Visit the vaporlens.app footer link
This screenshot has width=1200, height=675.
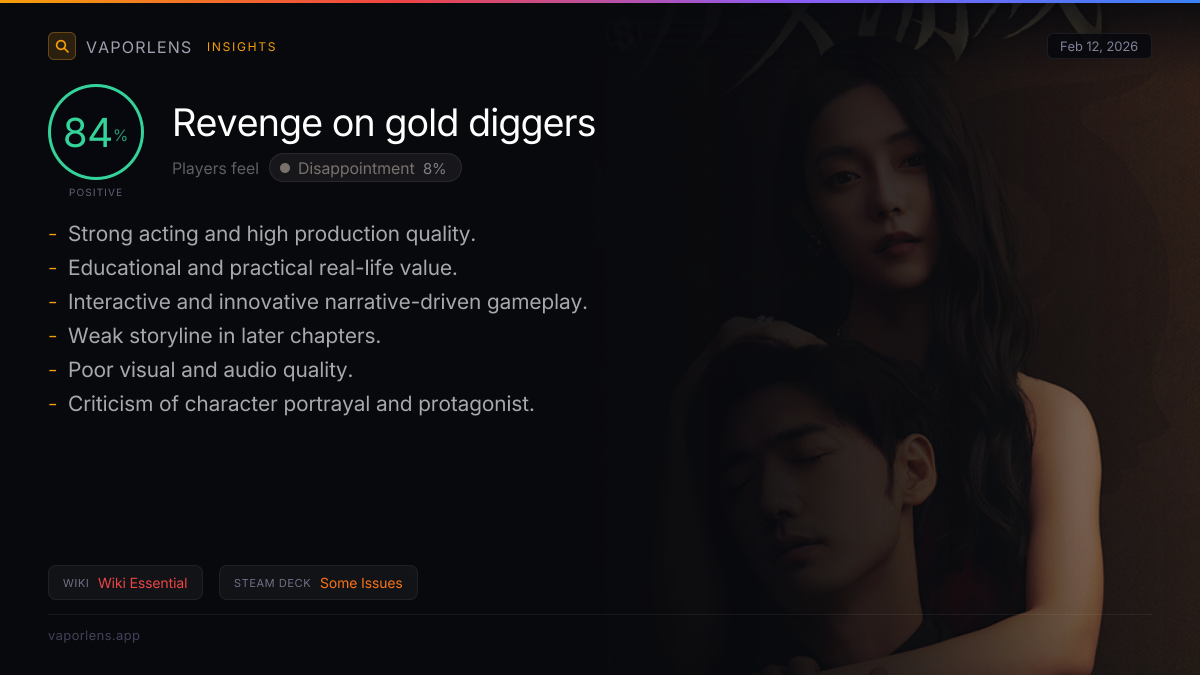[94, 635]
